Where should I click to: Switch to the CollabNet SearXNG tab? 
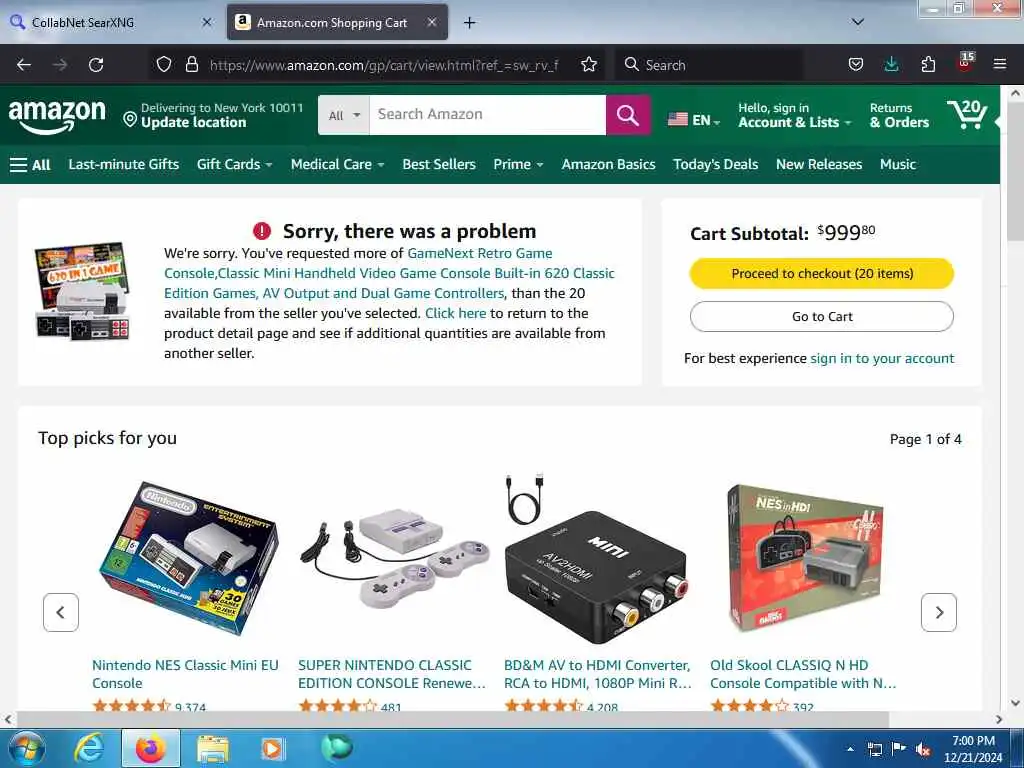[111, 22]
